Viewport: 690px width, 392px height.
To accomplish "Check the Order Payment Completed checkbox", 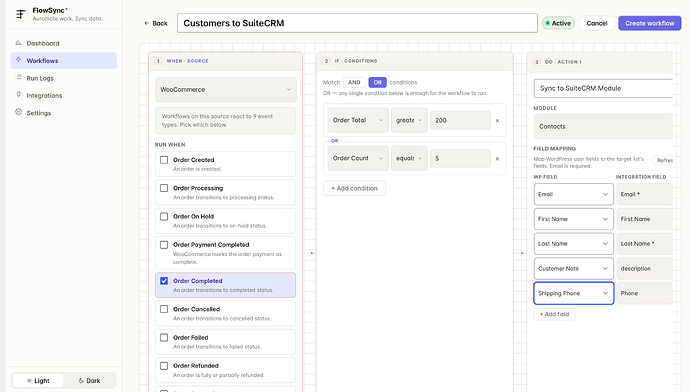I will click(x=164, y=245).
